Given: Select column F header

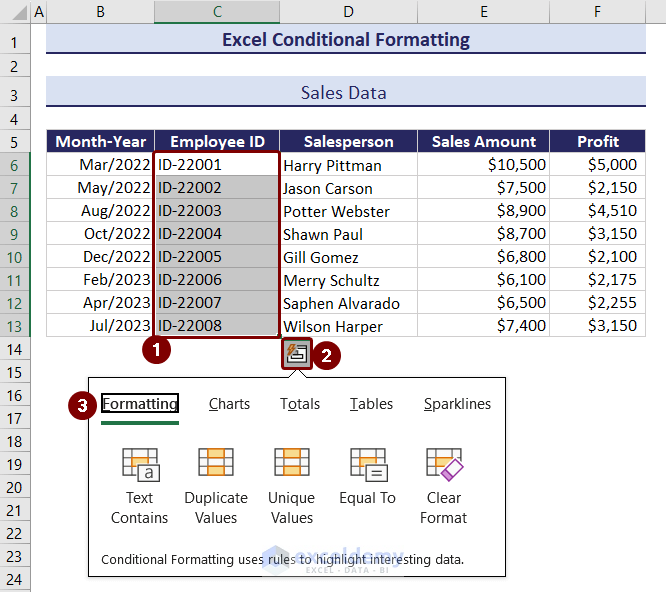Looking at the screenshot, I should (597, 11).
